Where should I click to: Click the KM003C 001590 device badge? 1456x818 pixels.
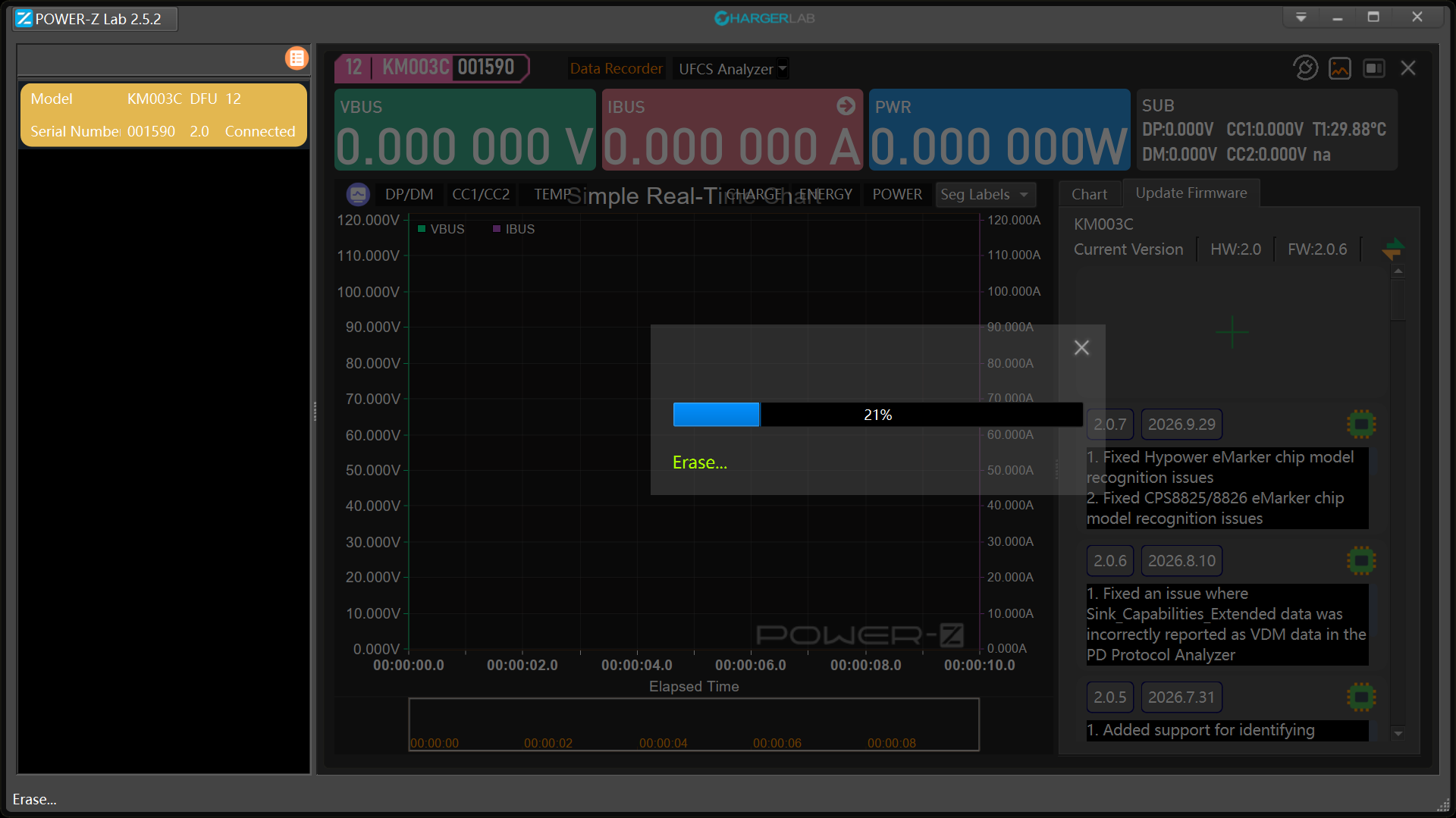[x=432, y=67]
